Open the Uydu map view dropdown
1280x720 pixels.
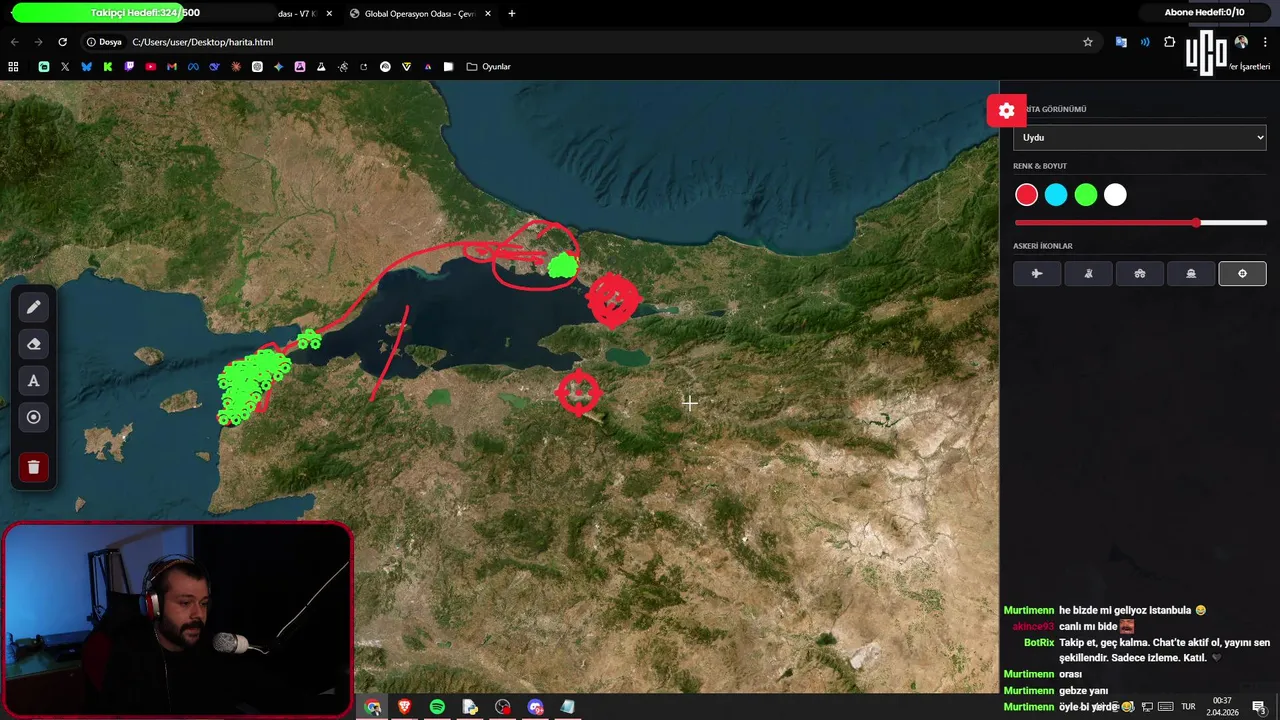click(1139, 137)
